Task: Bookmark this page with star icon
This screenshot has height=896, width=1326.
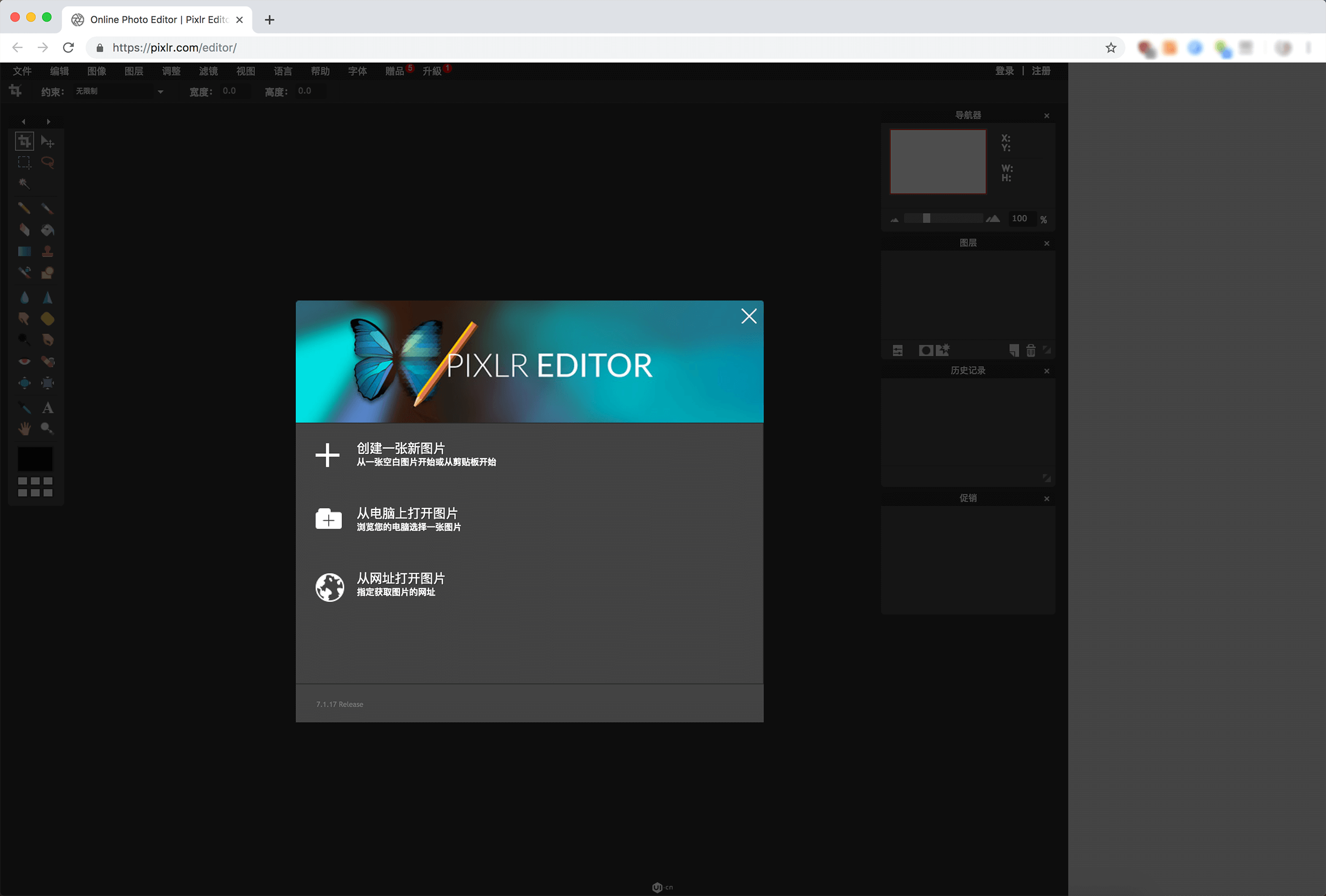Action: tap(1110, 48)
